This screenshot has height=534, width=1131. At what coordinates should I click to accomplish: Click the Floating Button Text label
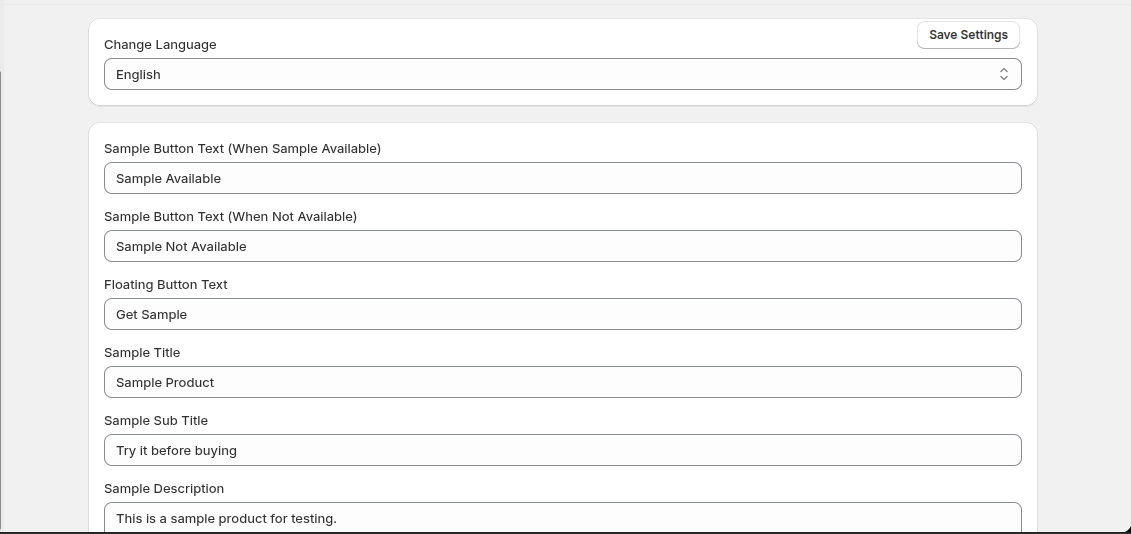click(166, 284)
